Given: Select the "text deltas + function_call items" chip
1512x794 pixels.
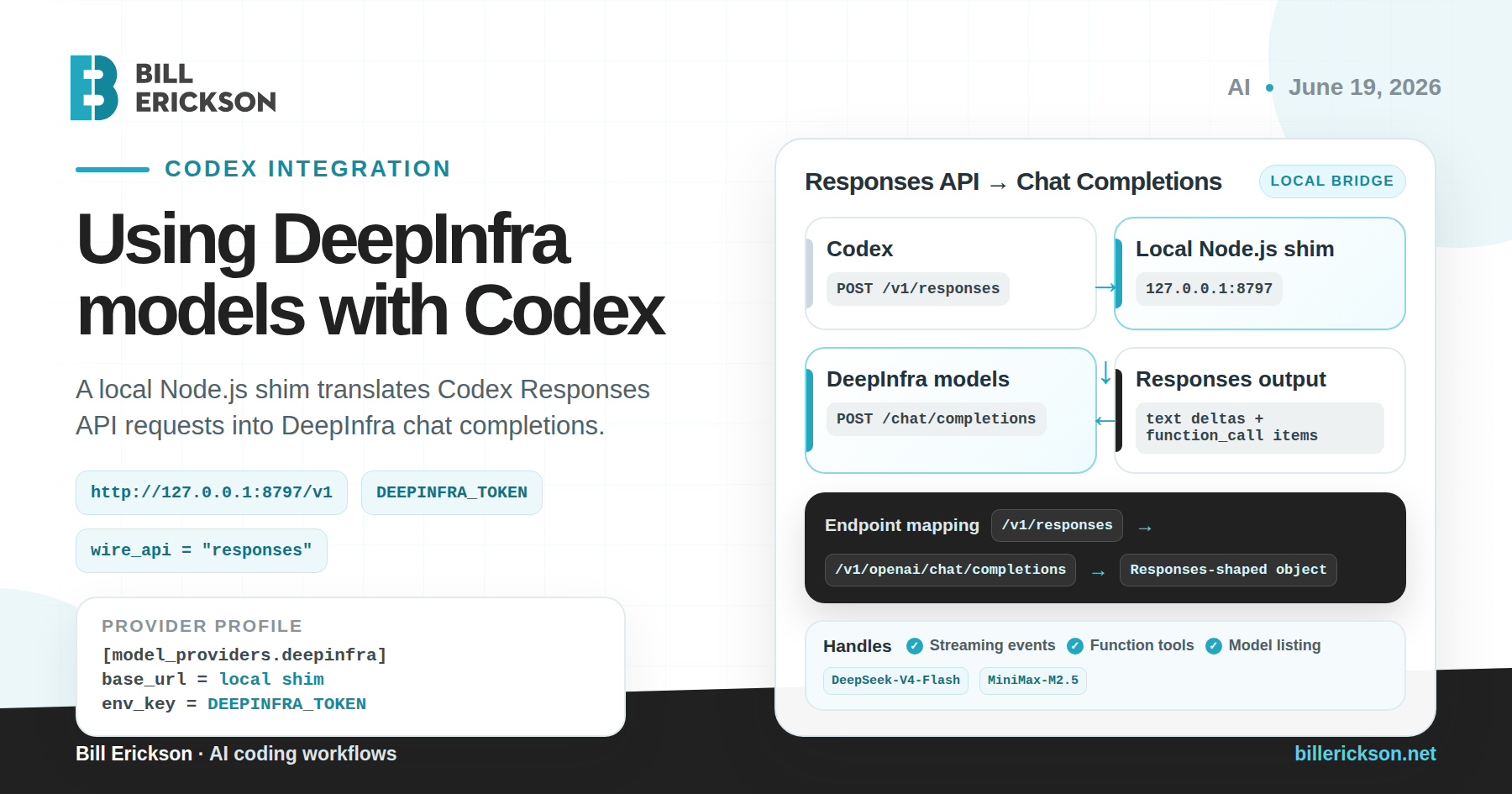Looking at the screenshot, I should (1260, 428).
